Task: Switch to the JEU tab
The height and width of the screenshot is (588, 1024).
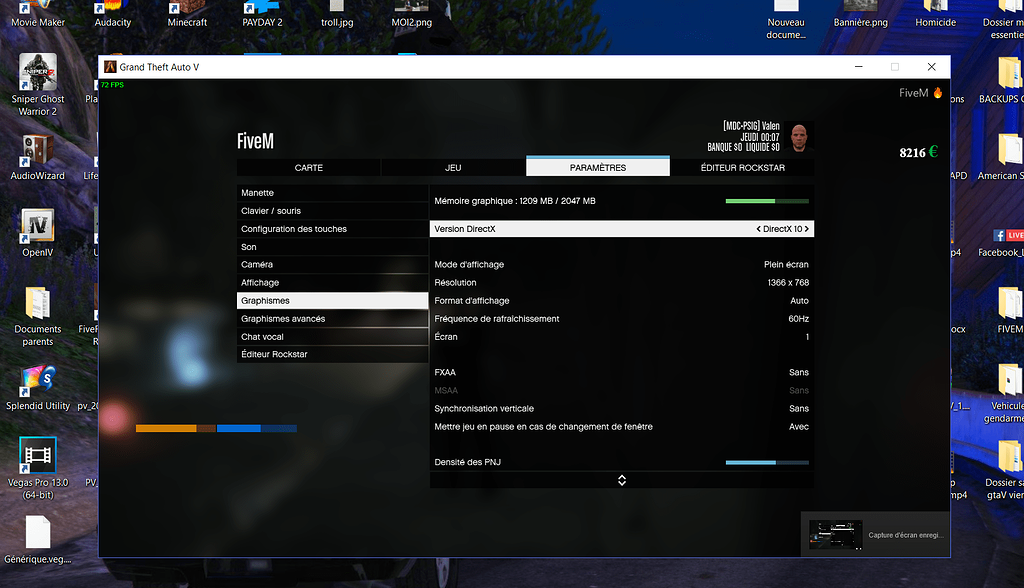Action: coord(455,166)
